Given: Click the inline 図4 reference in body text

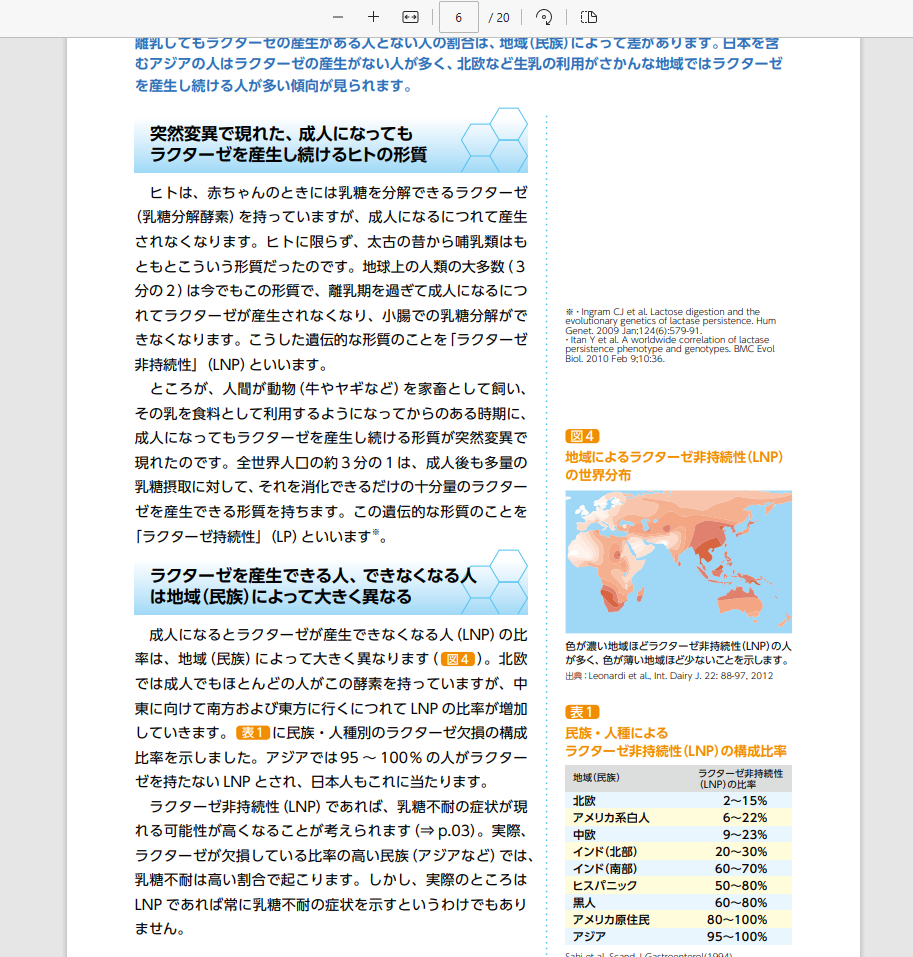Looking at the screenshot, I should (x=459, y=659).
